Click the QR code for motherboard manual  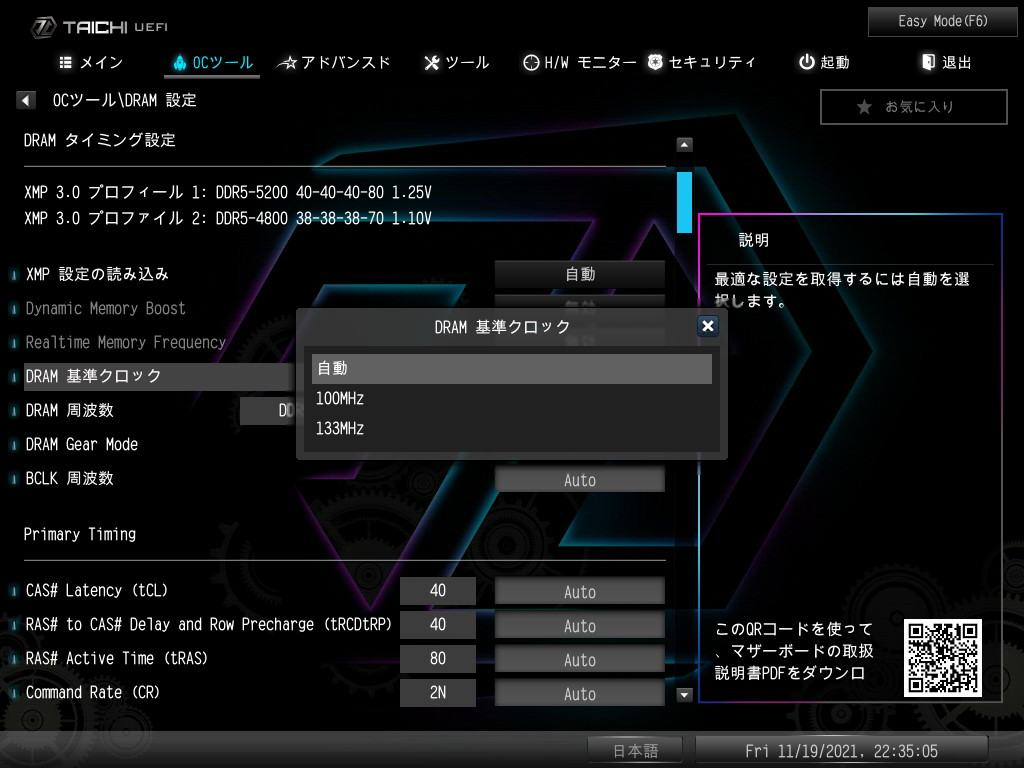coord(942,658)
